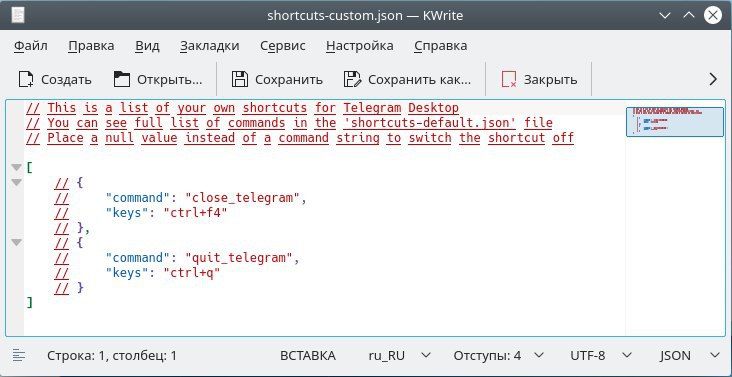Collapse fold marker beside close_telegram block
Viewport: 732px width, 377px height.
16,182
